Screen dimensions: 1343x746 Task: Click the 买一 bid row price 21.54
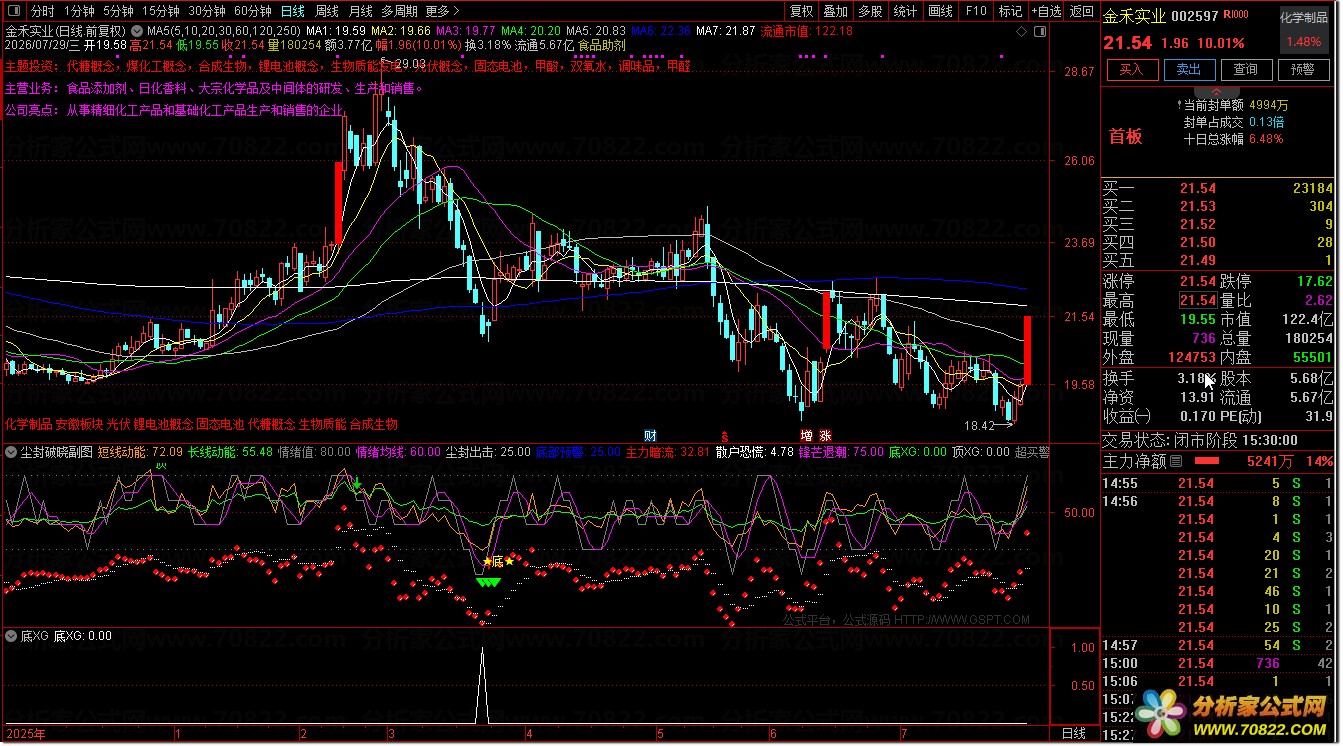pyautogui.click(x=1198, y=188)
